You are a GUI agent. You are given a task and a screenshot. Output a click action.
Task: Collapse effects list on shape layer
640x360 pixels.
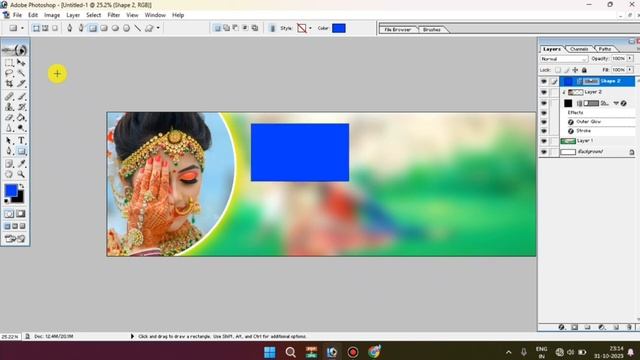[616, 104]
